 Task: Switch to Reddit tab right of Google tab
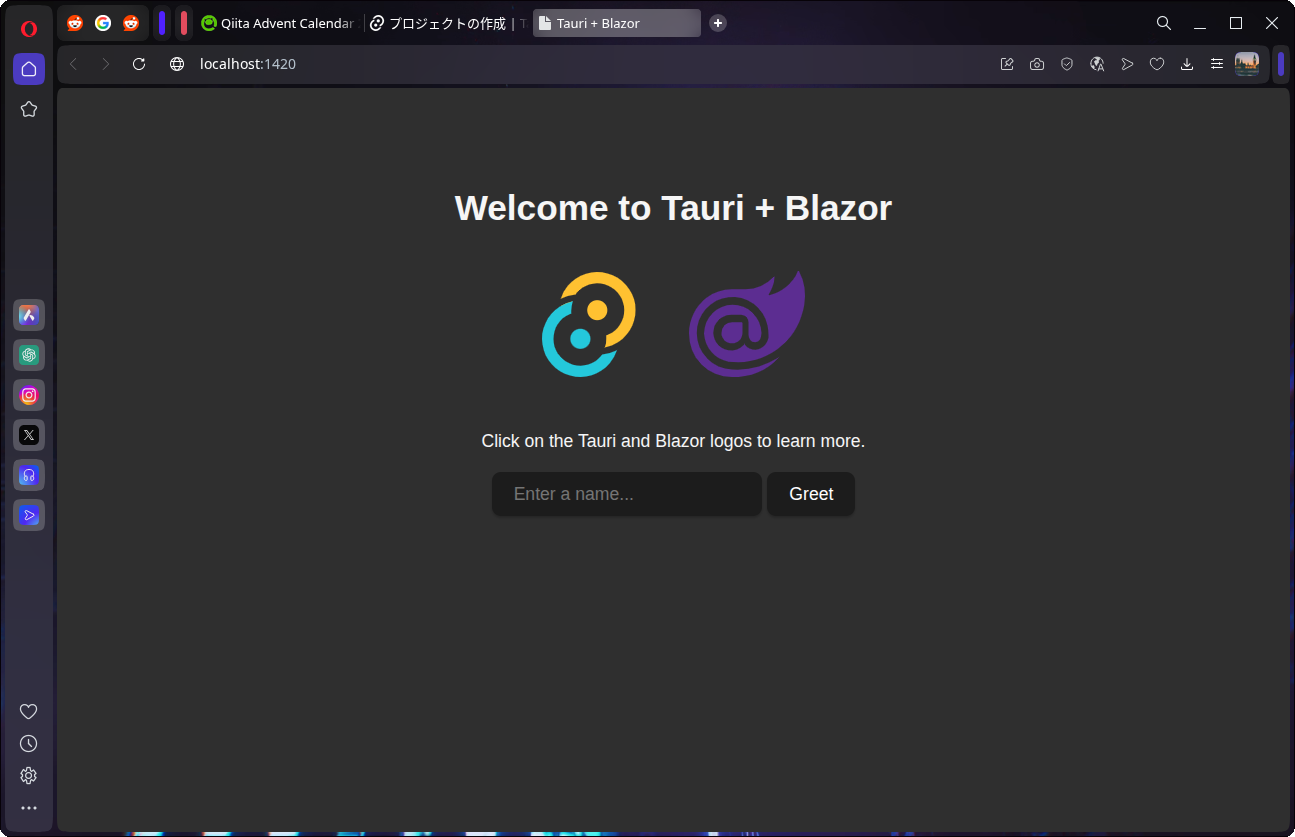tap(131, 23)
